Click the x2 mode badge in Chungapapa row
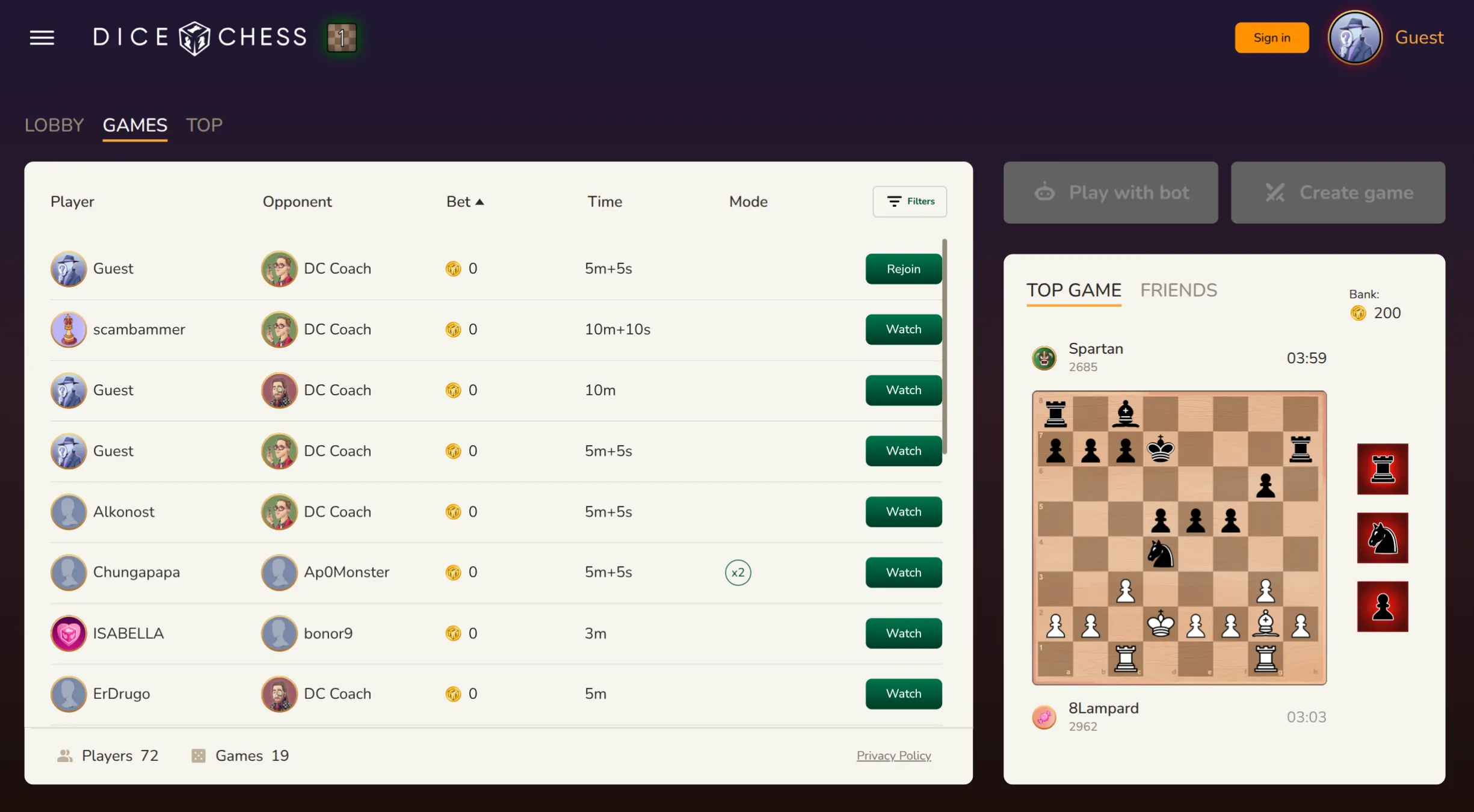The width and height of the screenshot is (1474, 812). [738, 573]
